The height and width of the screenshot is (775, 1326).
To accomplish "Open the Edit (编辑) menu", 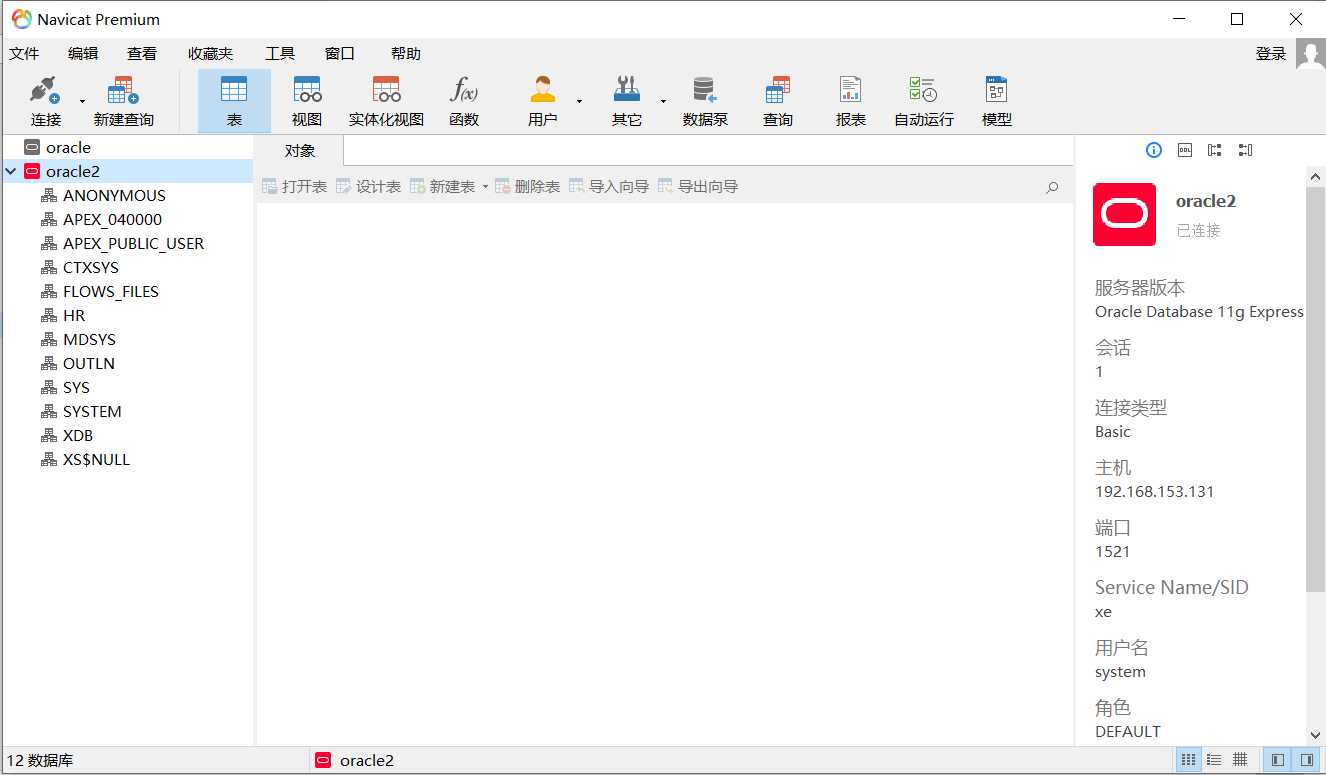I will (83, 54).
